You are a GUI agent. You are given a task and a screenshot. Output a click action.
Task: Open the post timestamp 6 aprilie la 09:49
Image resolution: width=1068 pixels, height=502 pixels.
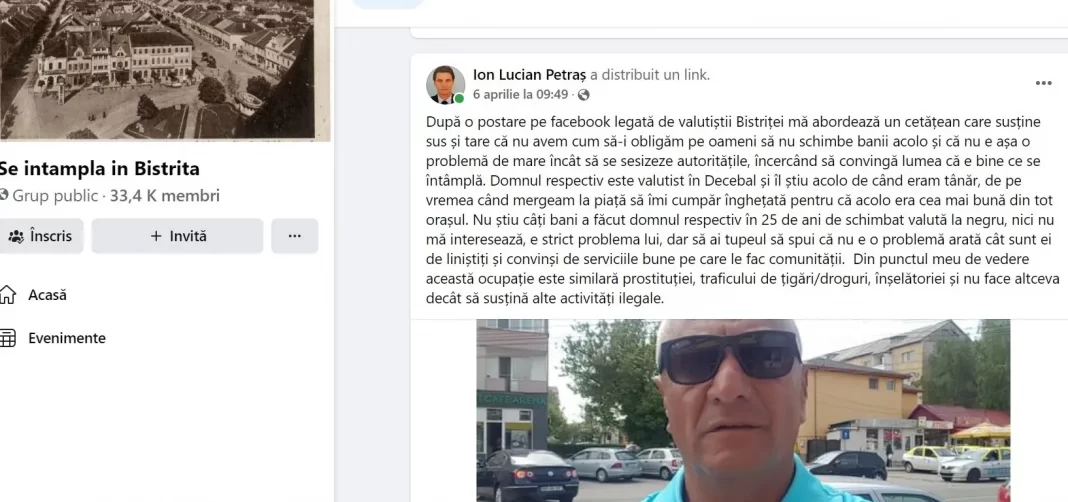point(520,95)
